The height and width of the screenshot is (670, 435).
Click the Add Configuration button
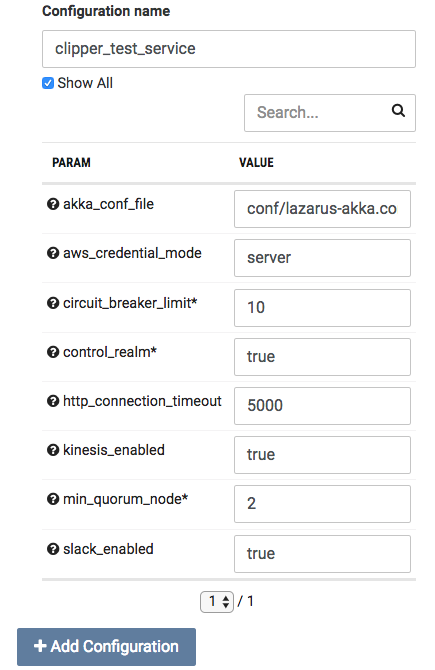pyautogui.click(x=106, y=646)
